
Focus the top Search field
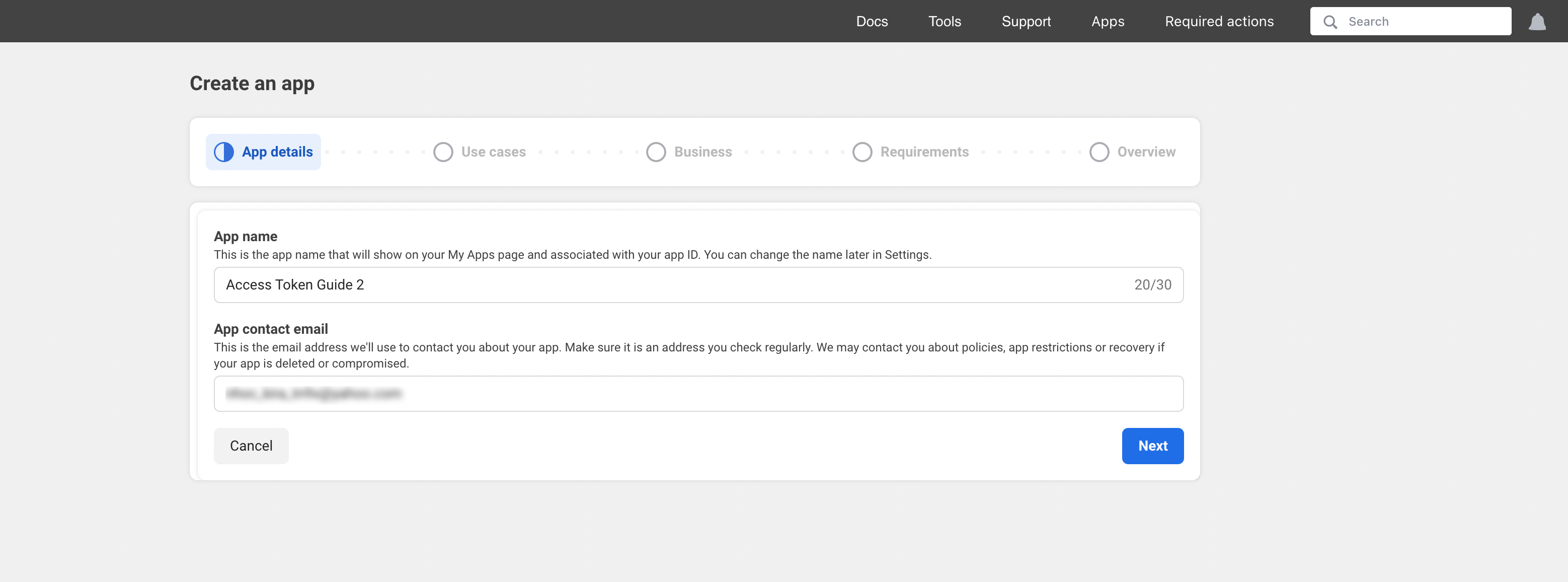tap(1425, 22)
